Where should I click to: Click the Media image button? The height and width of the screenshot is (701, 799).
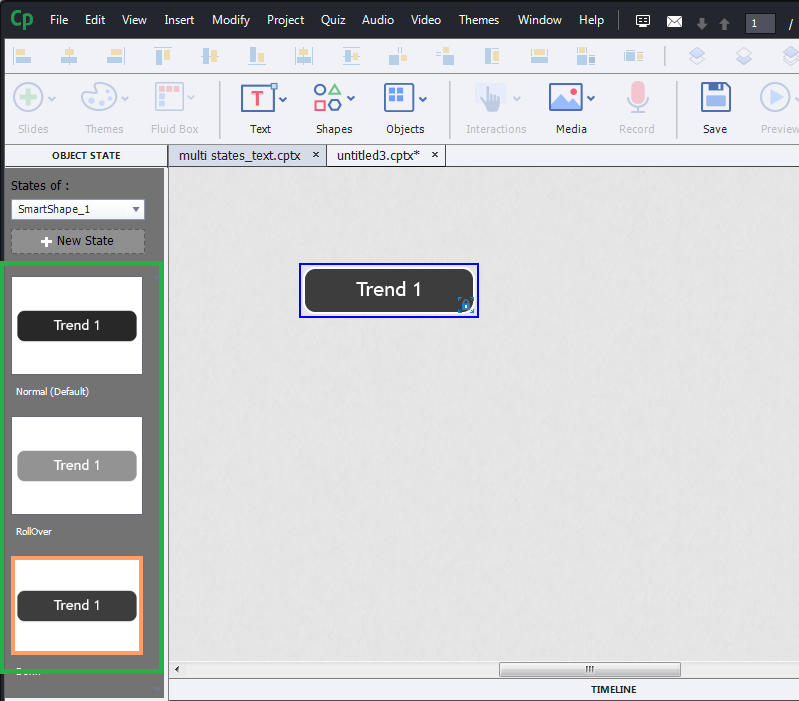click(x=566, y=97)
